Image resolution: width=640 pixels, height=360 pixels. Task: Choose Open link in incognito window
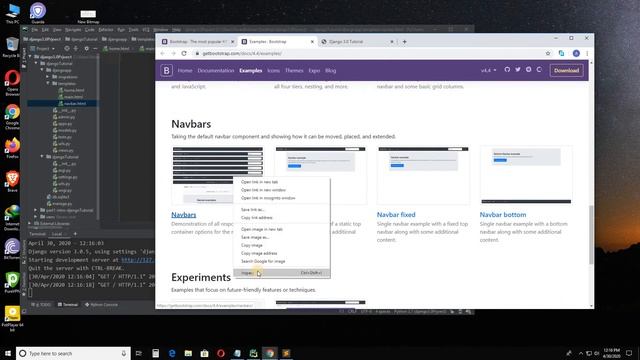[282, 198]
